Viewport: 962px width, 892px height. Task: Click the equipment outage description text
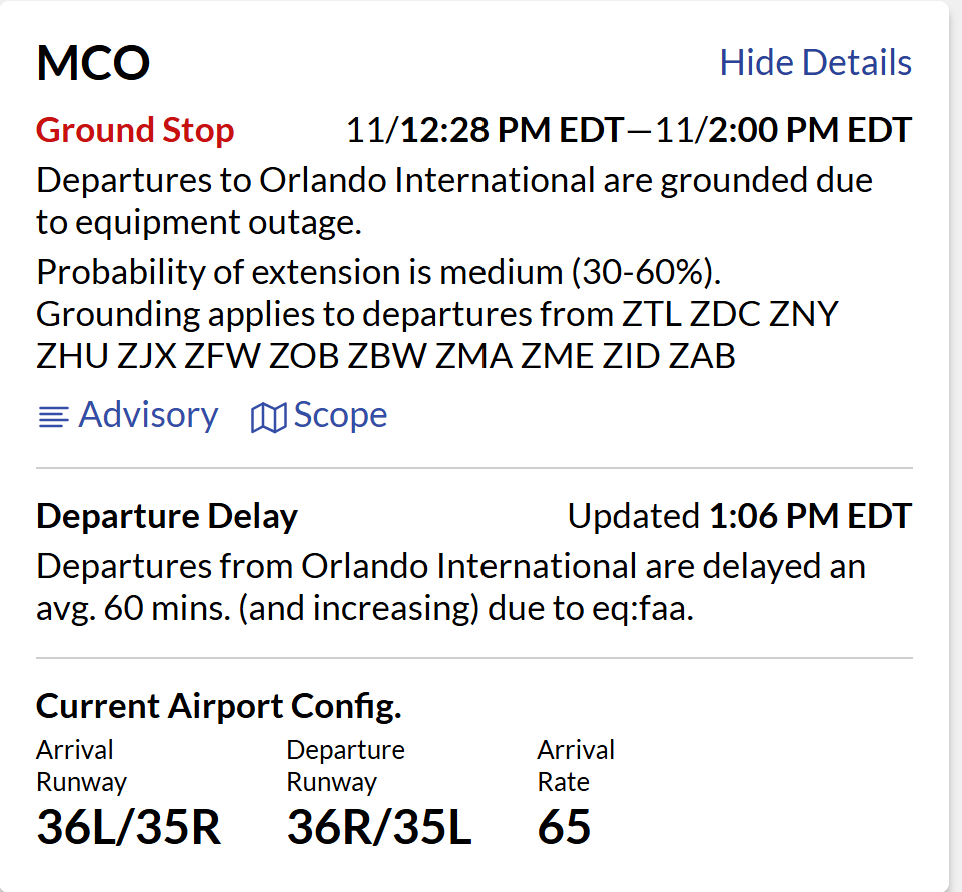[454, 201]
